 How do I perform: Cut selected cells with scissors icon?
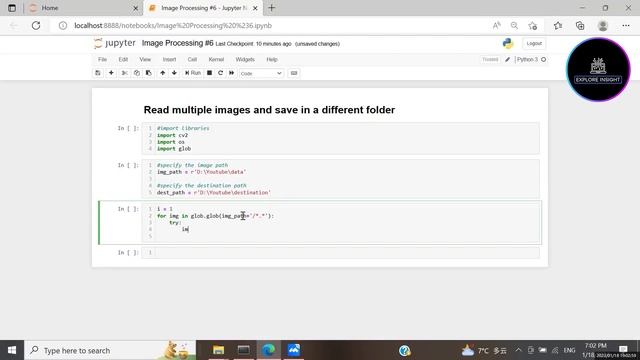coord(124,73)
